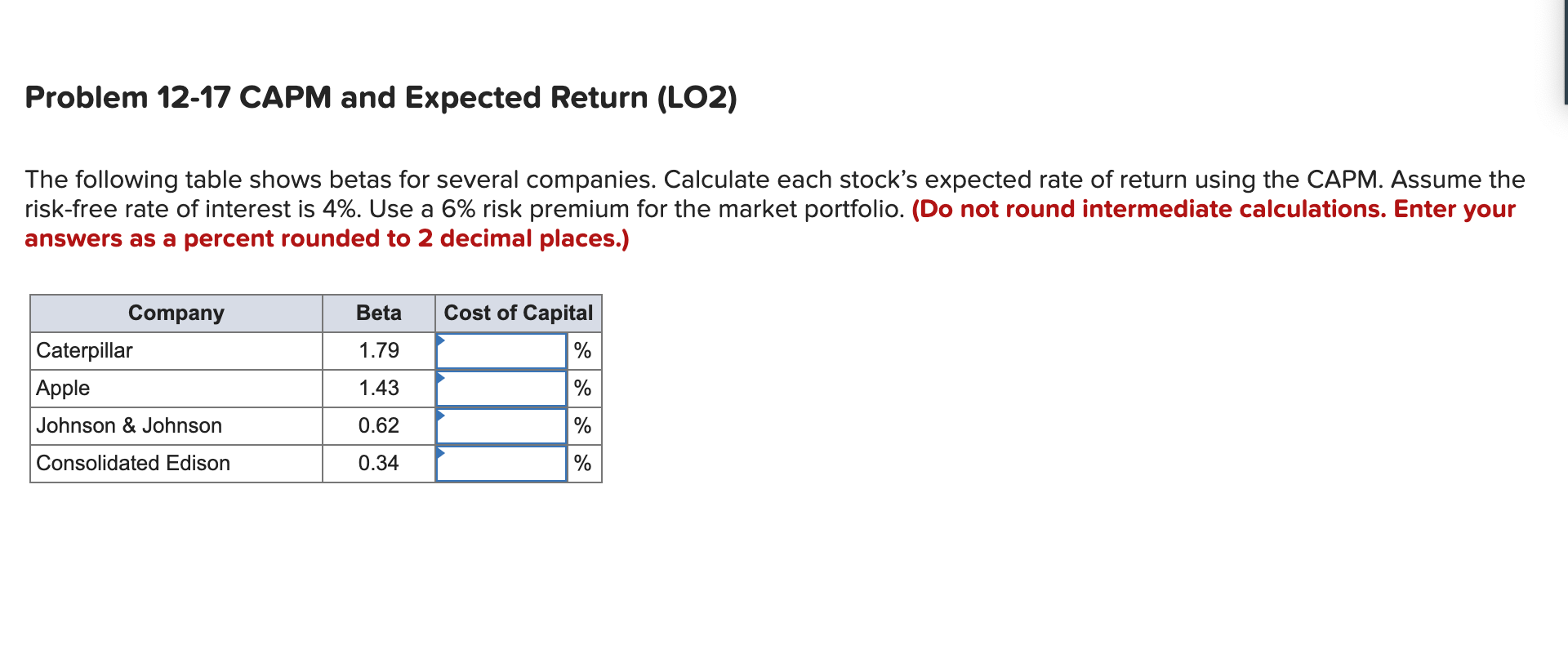Select the Beta column header
Image resolution: width=1568 pixels, height=658 pixels.
[x=378, y=313]
